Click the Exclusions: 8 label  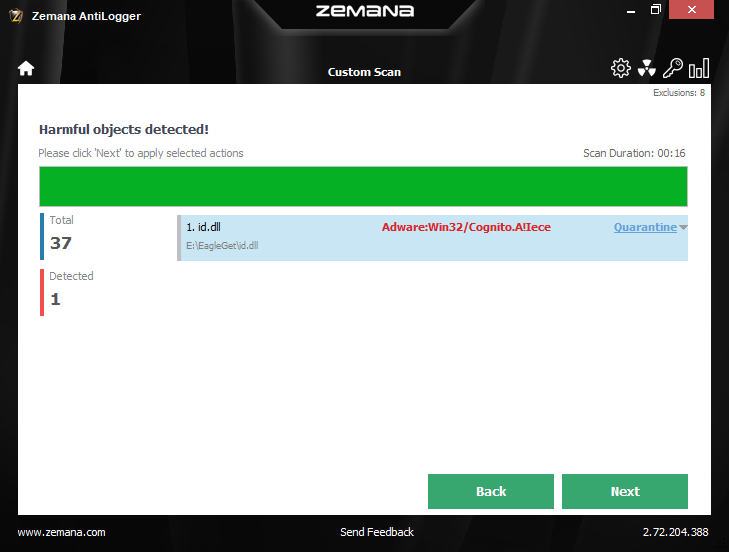click(679, 93)
